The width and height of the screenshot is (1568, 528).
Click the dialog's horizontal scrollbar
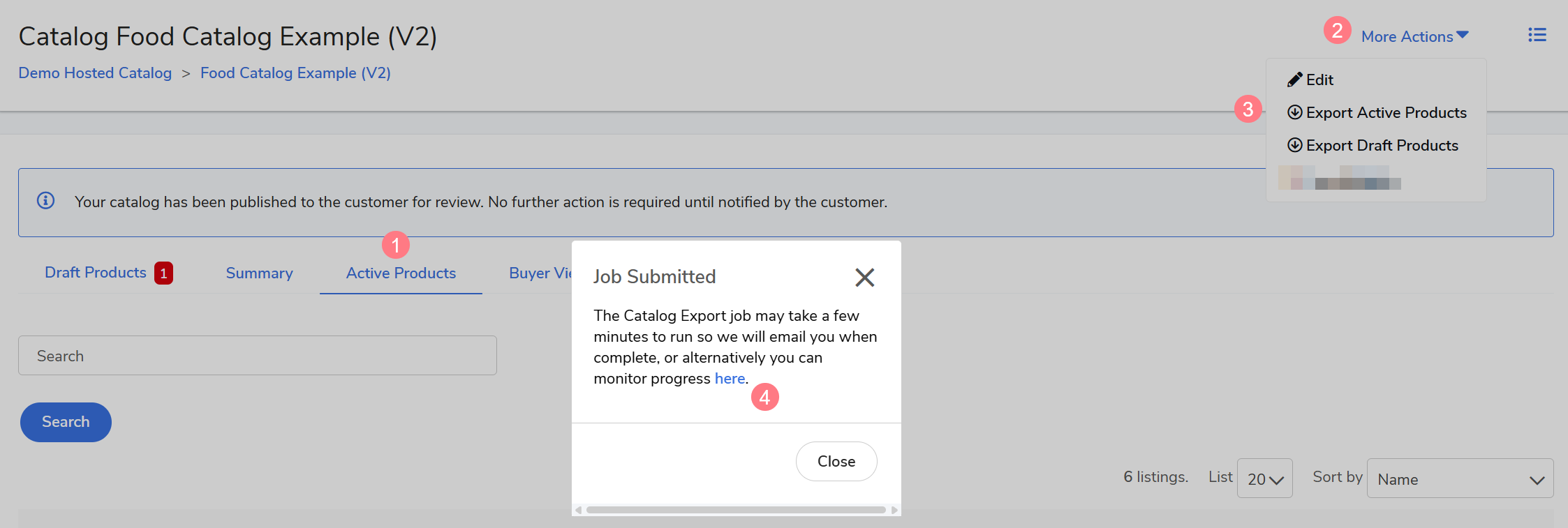click(x=736, y=510)
